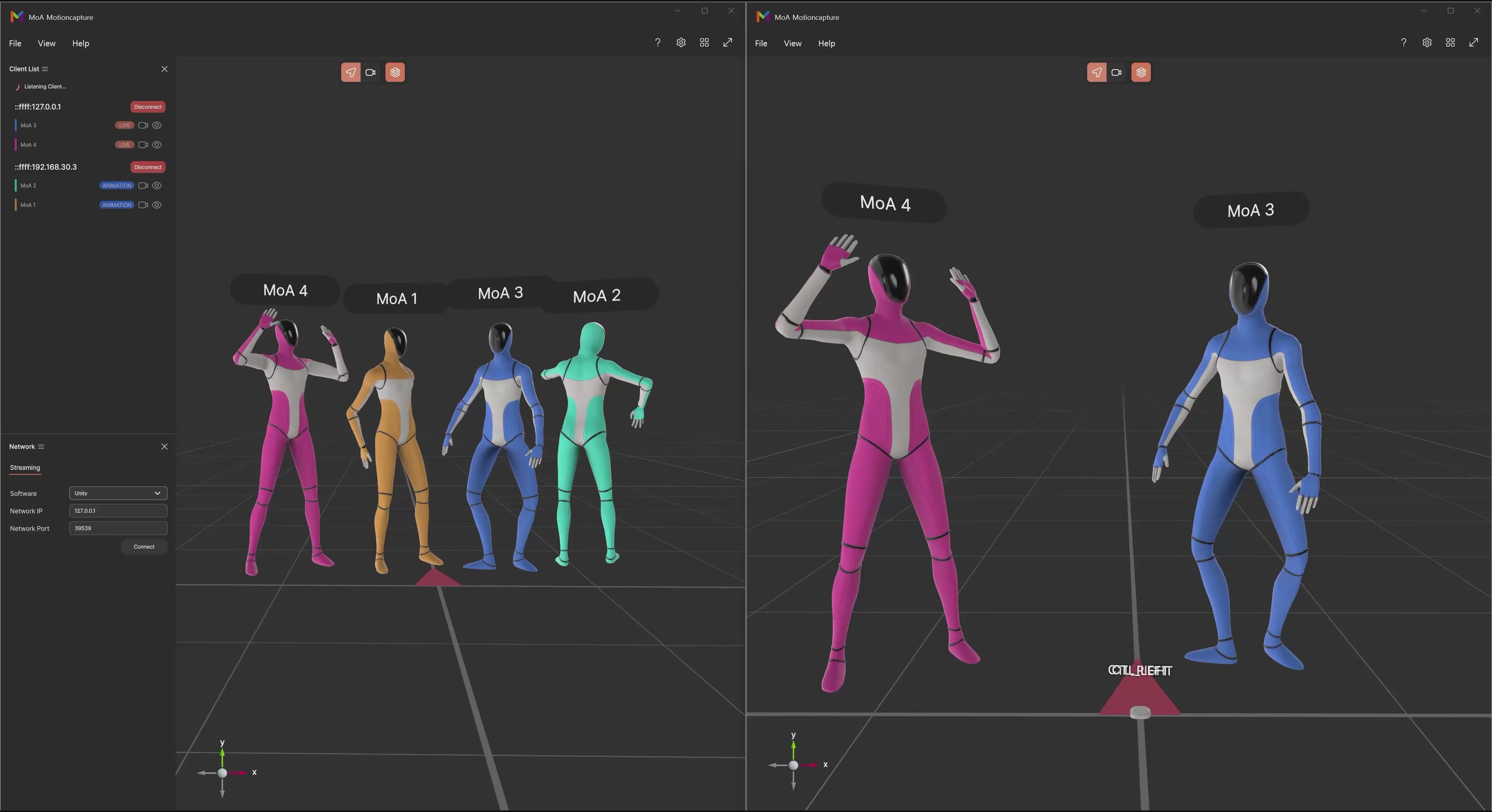
Task: Click MoA 4 label in left viewport
Action: (x=285, y=290)
